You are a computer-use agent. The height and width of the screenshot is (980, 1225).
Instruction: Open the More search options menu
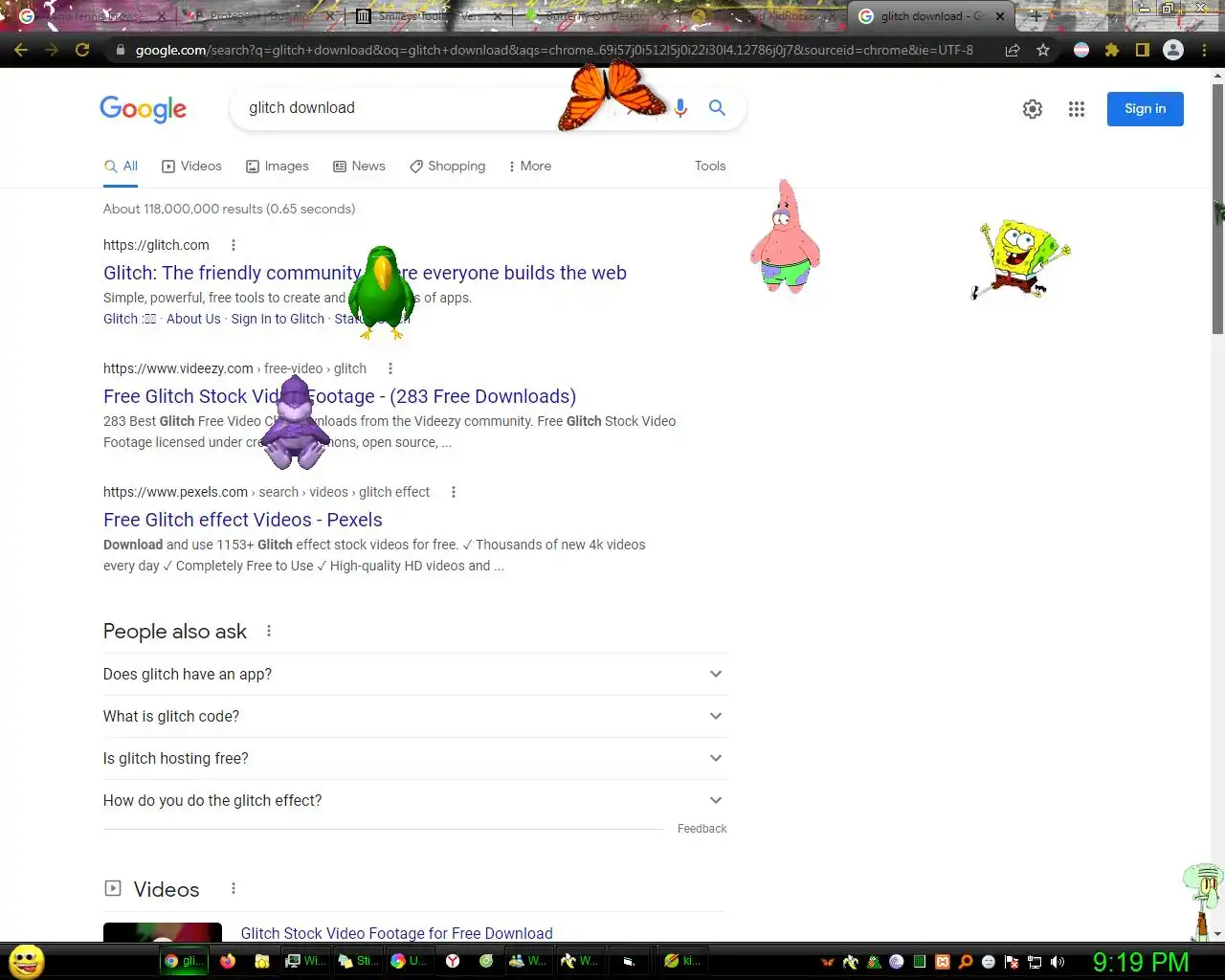(x=530, y=167)
